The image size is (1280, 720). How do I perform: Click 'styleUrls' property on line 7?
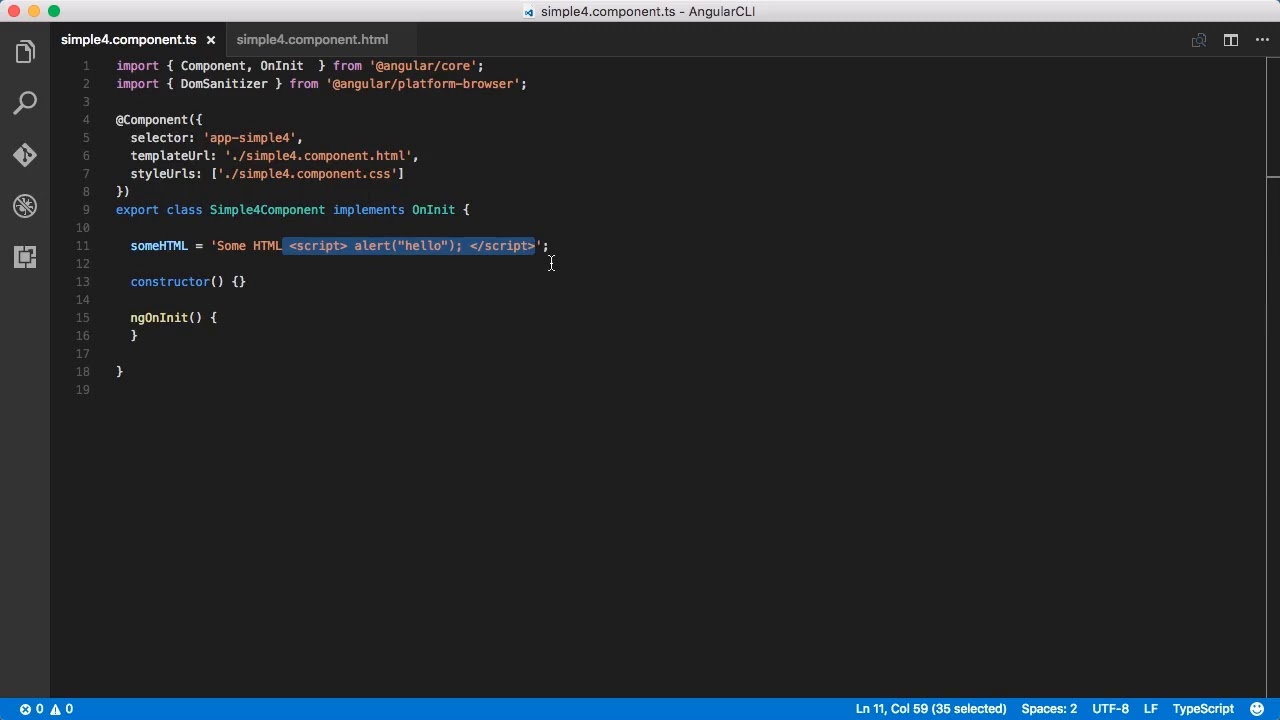[163, 174]
